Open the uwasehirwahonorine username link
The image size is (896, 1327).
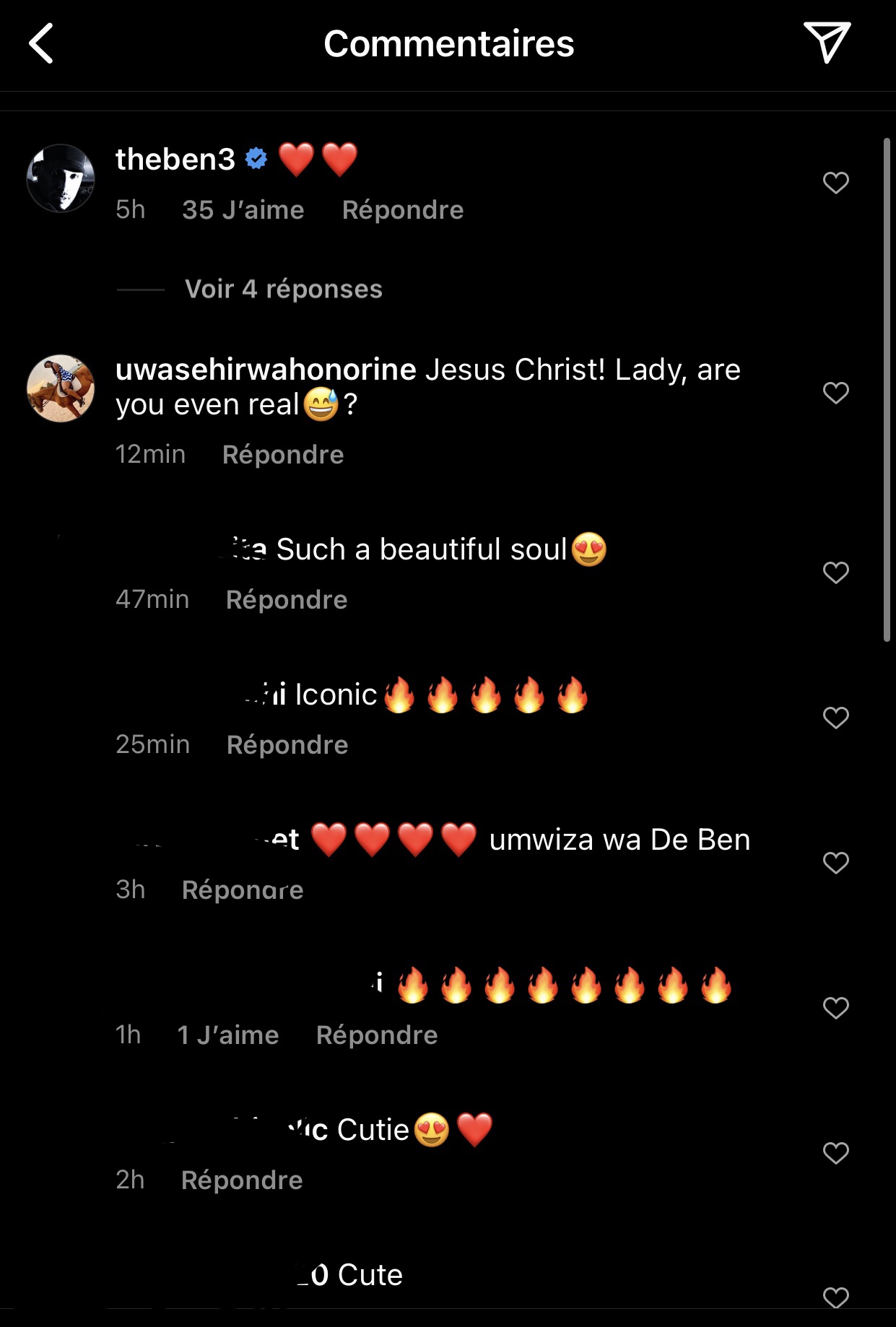266,370
